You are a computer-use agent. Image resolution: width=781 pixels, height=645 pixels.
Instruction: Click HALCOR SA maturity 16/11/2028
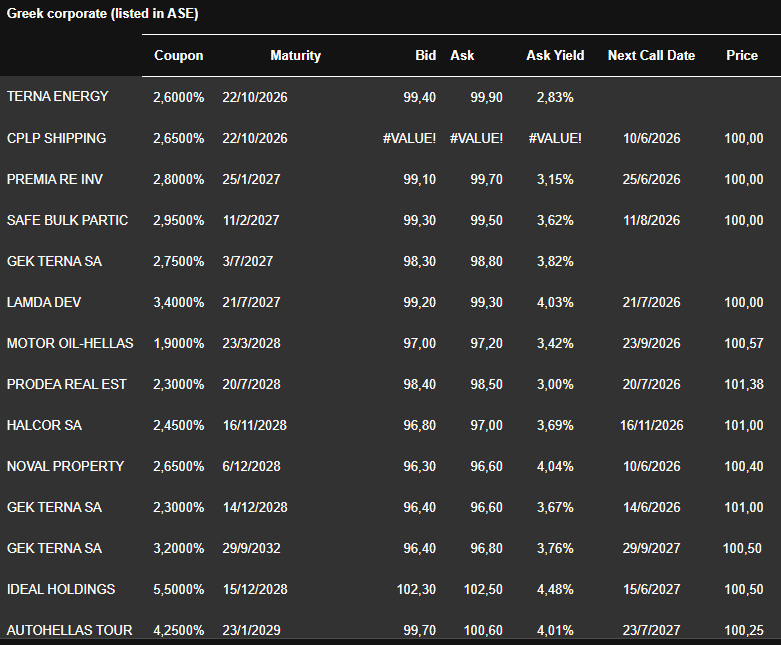(x=255, y=425)
